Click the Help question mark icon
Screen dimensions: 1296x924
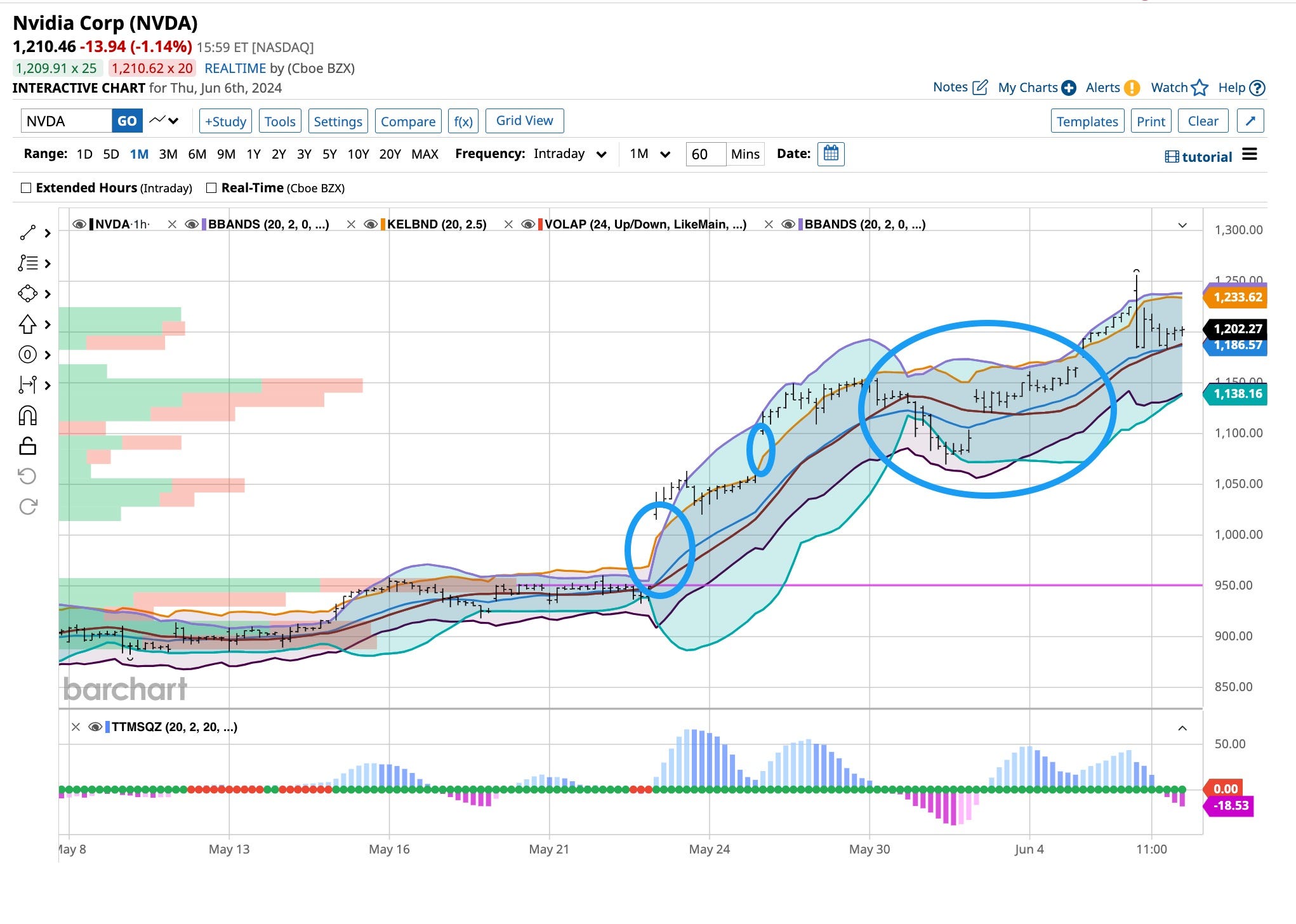[1257, 88]
